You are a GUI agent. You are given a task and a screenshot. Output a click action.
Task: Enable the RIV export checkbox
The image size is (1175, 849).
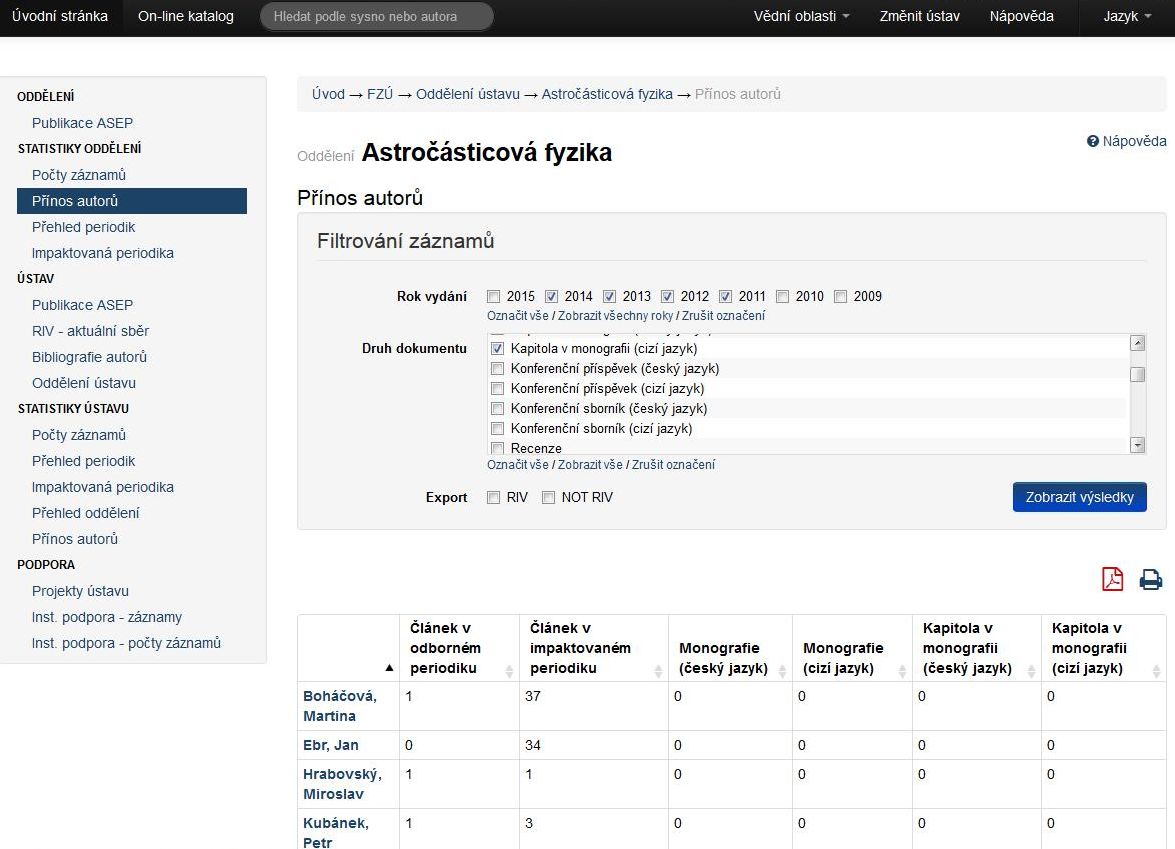click(493, 498)
